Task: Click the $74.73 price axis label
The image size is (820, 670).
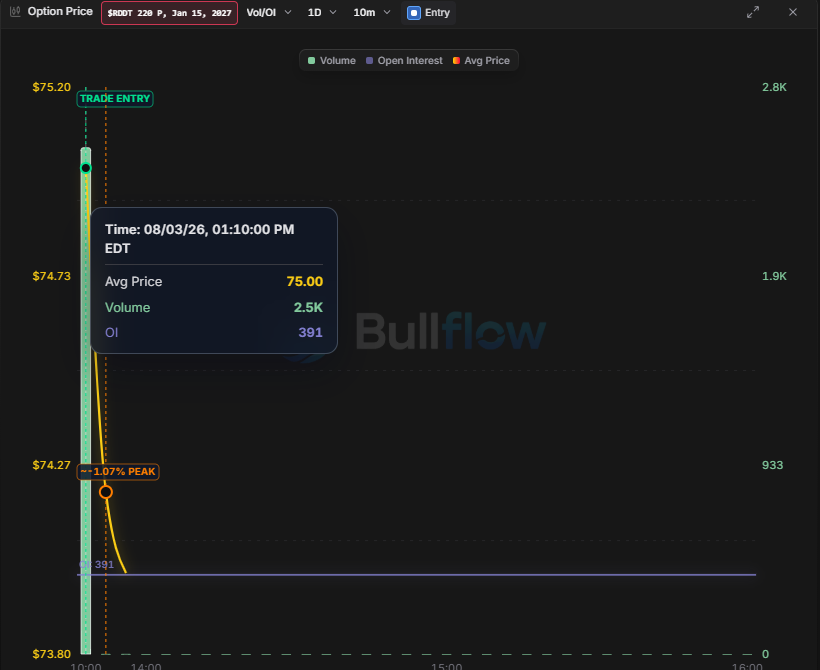Action: (x=51, y=276)
